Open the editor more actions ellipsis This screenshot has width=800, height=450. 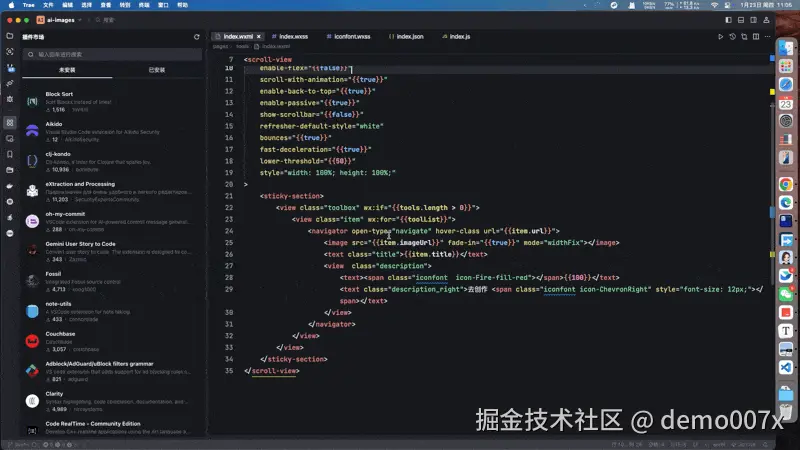[767, 37]
